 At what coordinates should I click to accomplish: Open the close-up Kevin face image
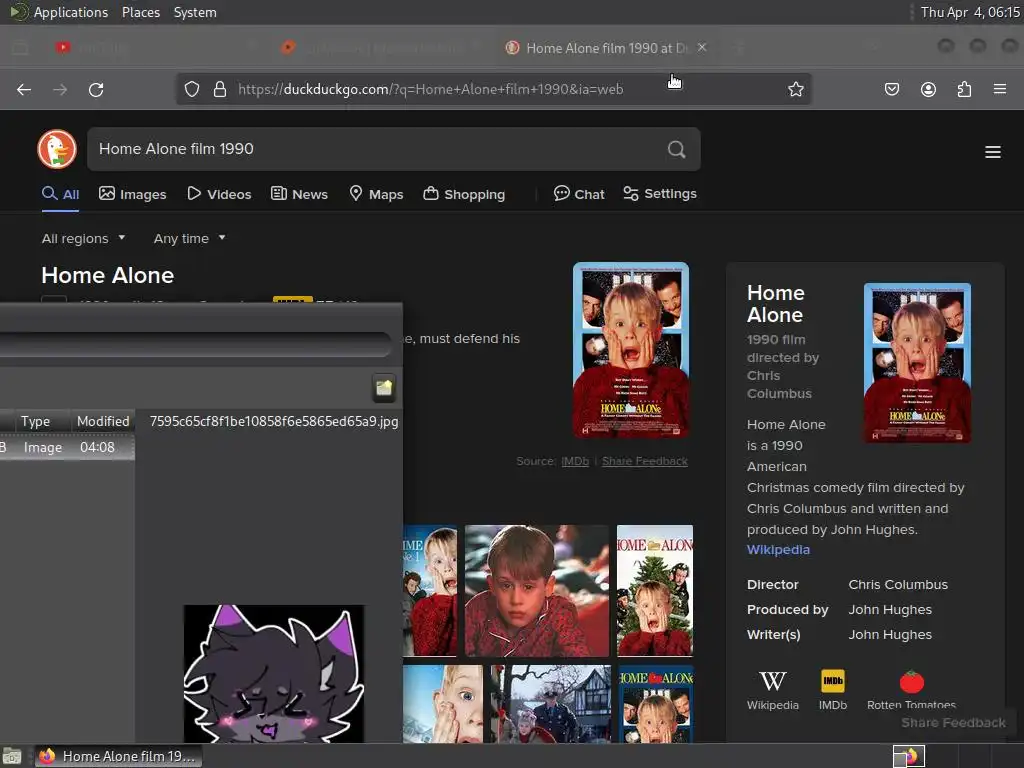pyautogui.click(x=443, y=704)
